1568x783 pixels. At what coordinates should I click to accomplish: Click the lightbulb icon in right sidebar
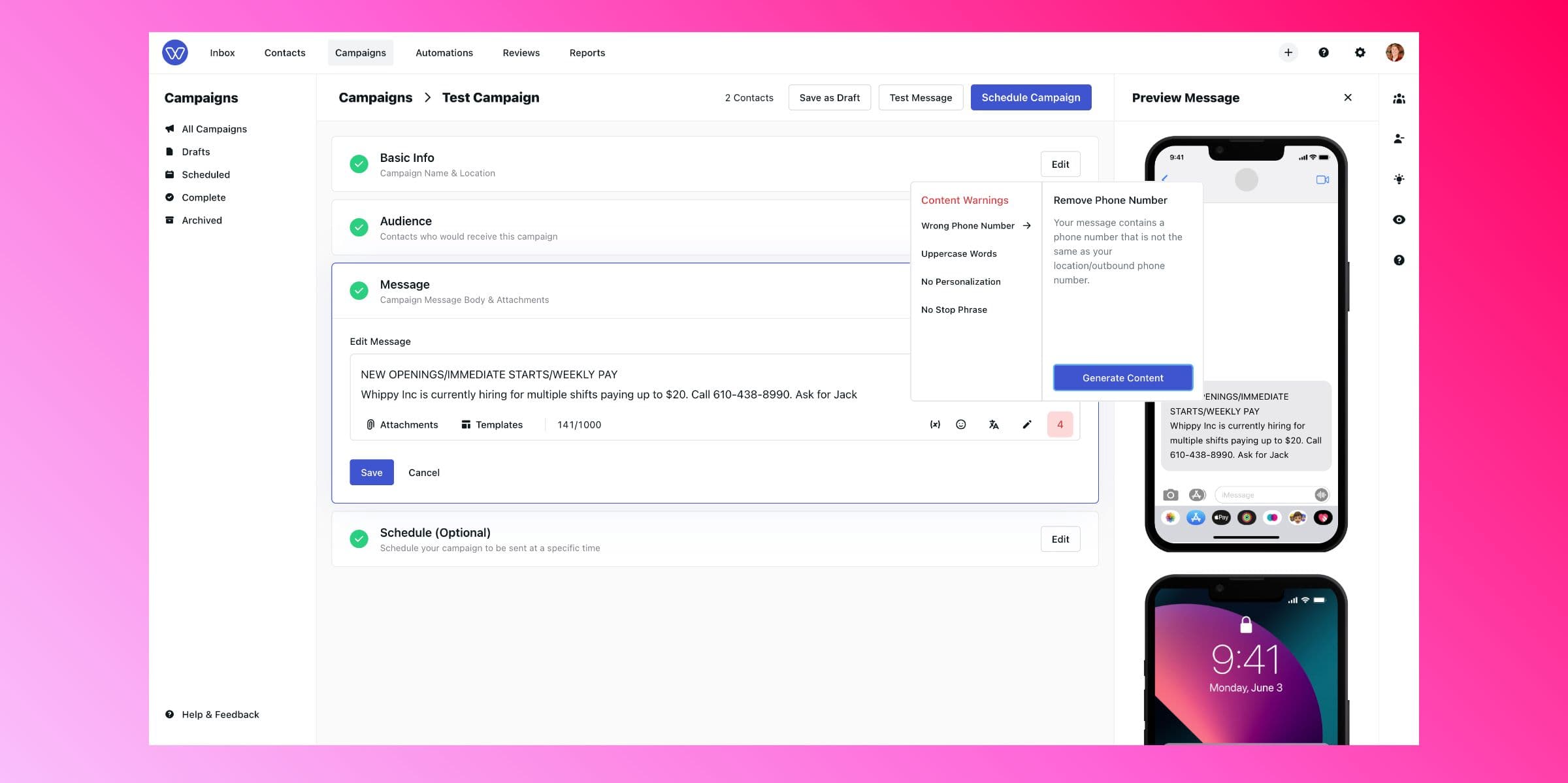point(1399,179)
